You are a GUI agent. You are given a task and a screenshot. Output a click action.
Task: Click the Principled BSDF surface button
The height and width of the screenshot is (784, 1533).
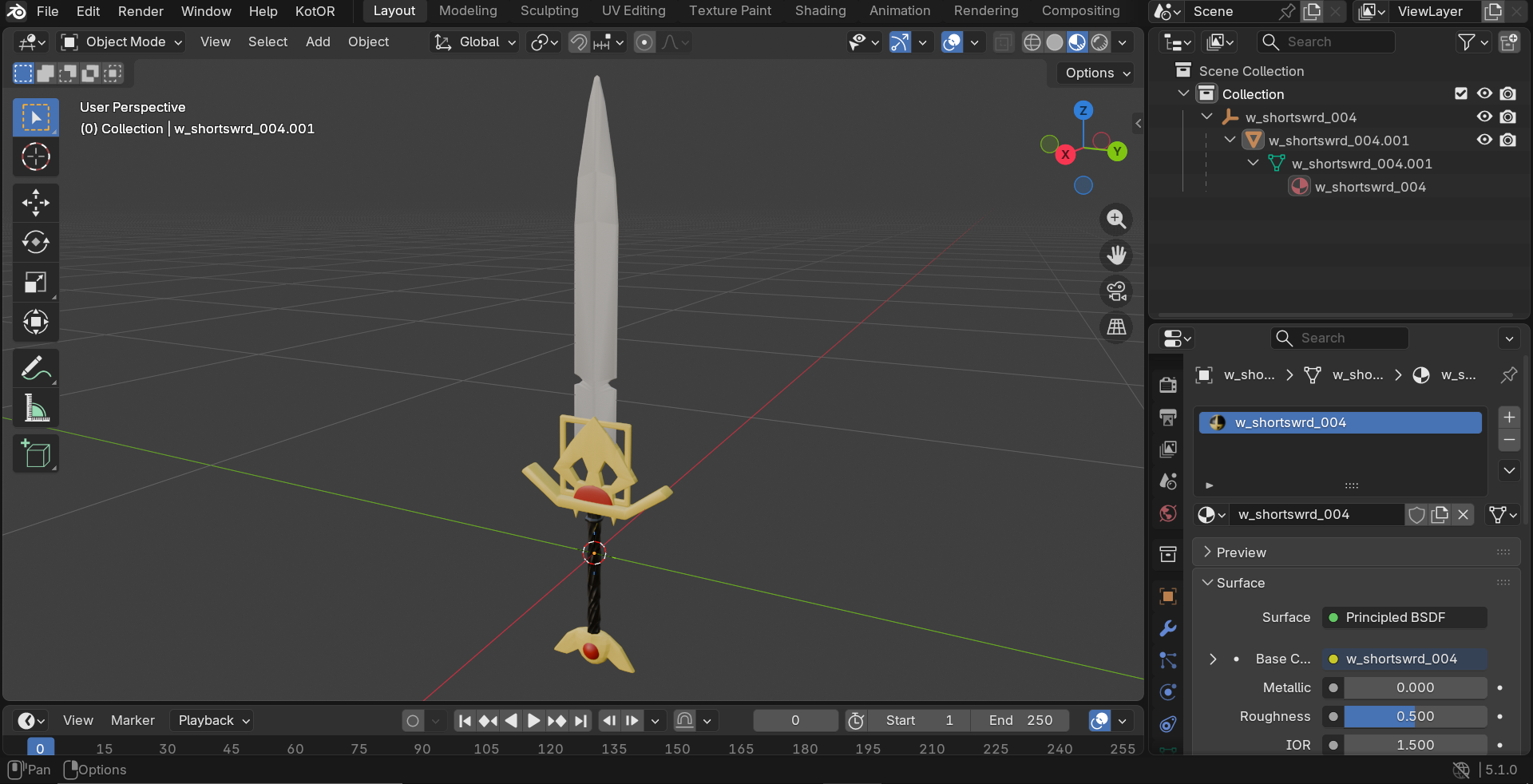tap(1404, 617)
